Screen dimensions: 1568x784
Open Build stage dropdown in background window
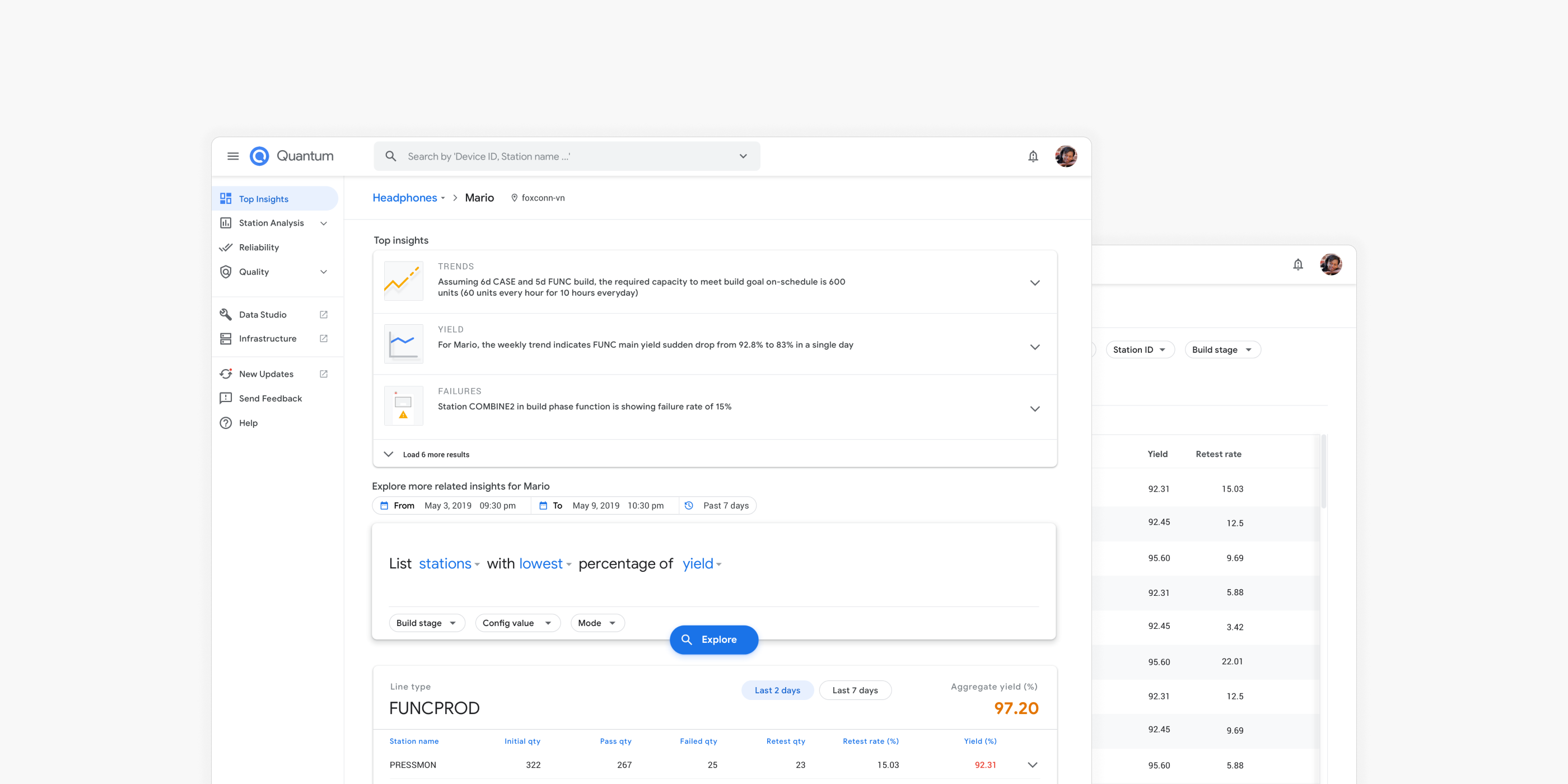1222,349
